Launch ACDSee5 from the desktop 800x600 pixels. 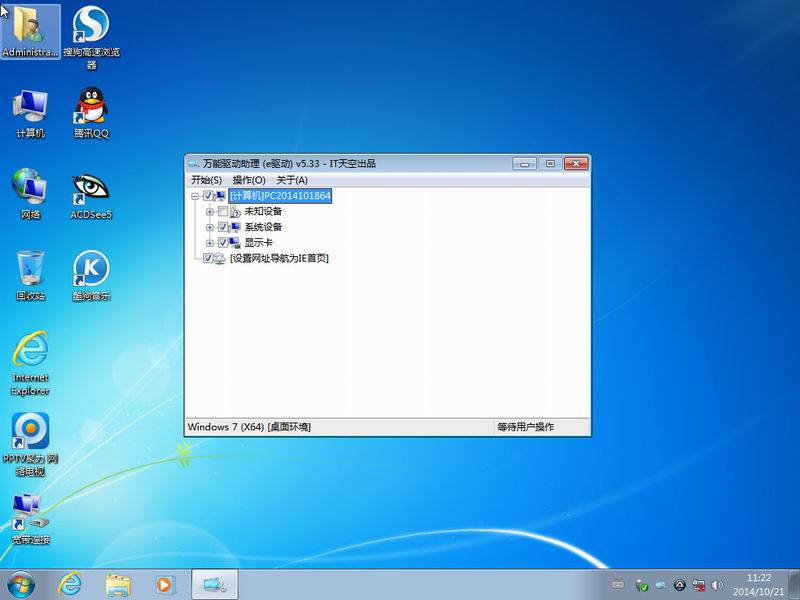[x=91, y=189]
